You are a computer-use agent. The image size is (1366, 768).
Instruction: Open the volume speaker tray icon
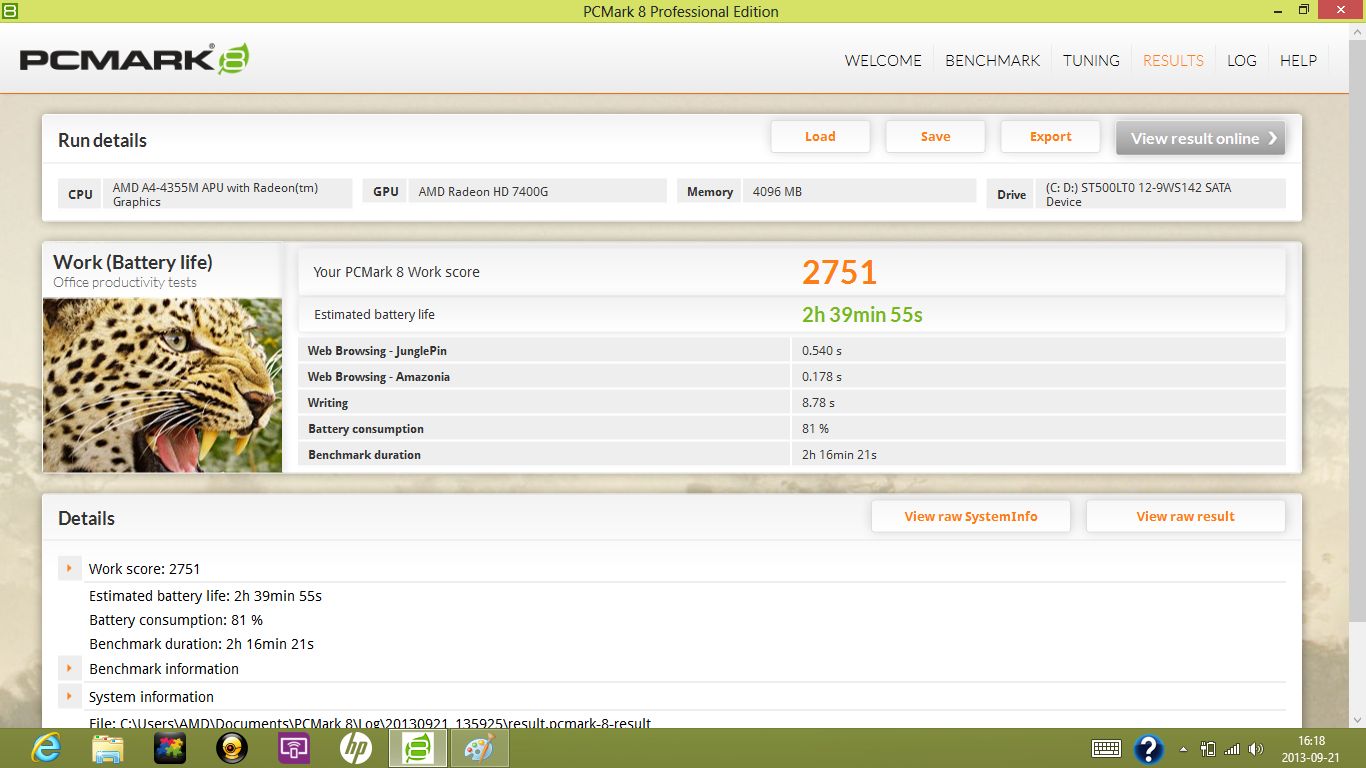[x=1256, y=749]
